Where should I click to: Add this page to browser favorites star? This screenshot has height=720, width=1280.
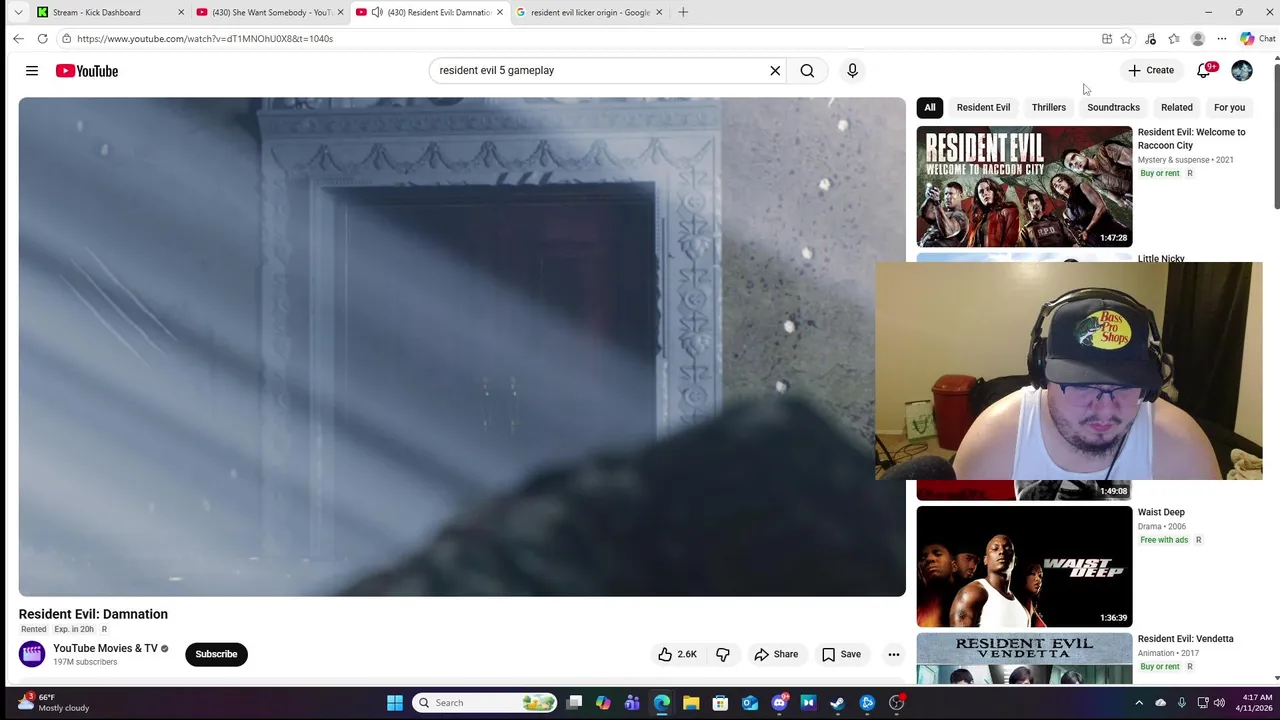[x=1126, y=39]
